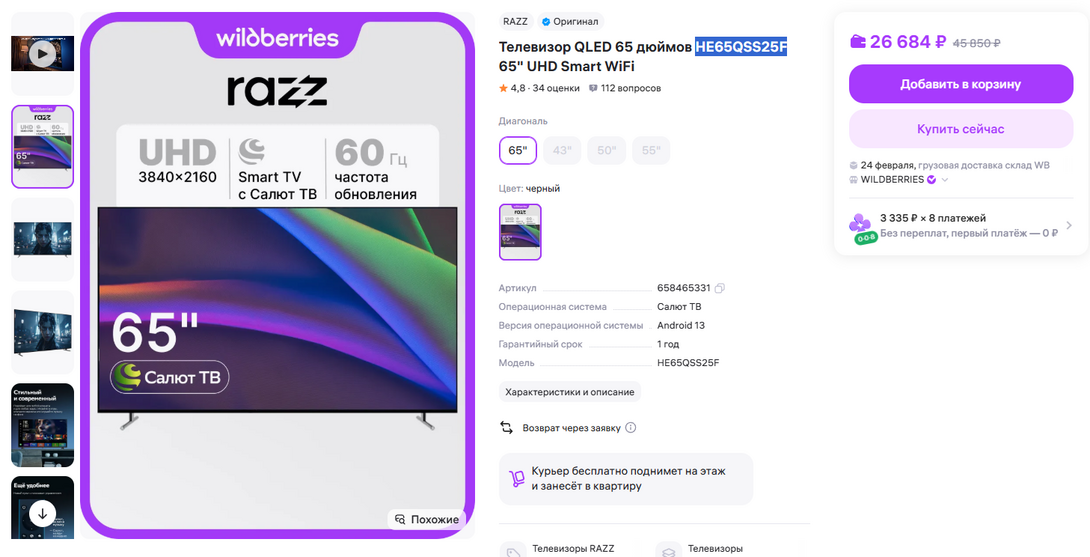Expand the WILDBERRIES seller dropdown chevron
Screen dimensions: 1090x557
(x=945, y=179)
